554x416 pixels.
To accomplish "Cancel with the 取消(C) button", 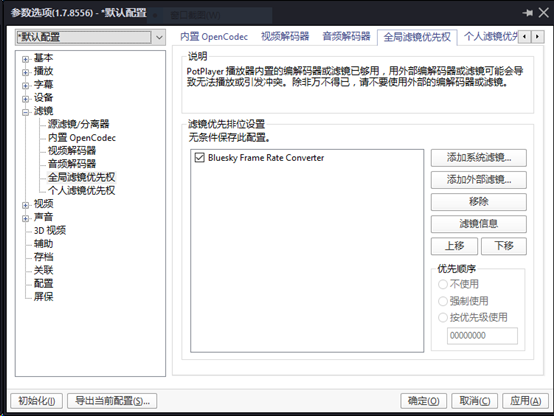I will pyautogui.click(x=475, y=401).
